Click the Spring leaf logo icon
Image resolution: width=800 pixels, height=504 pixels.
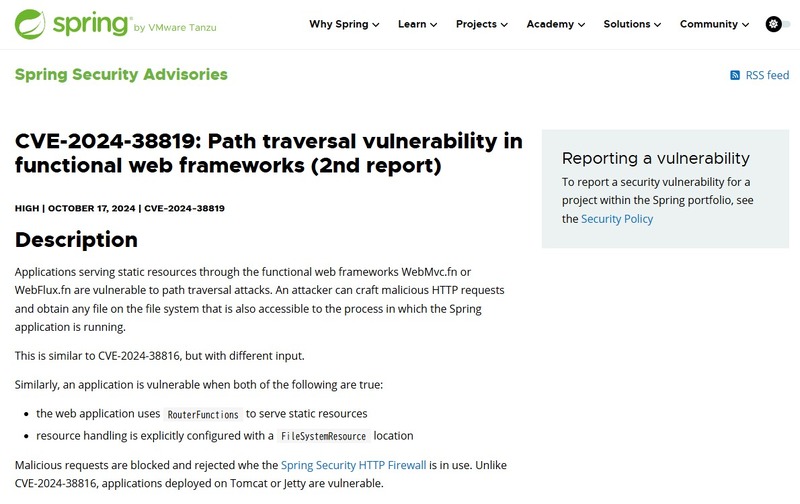31,24
